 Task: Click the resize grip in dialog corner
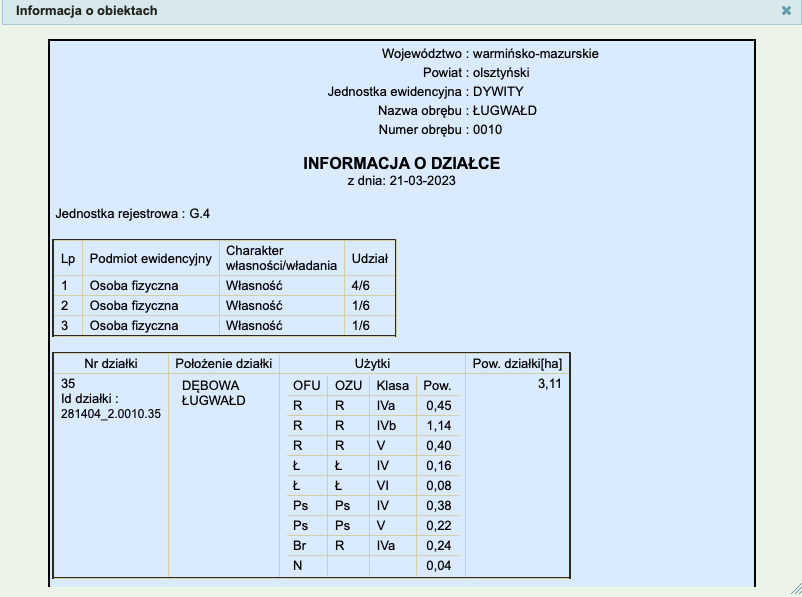point(795,590)
